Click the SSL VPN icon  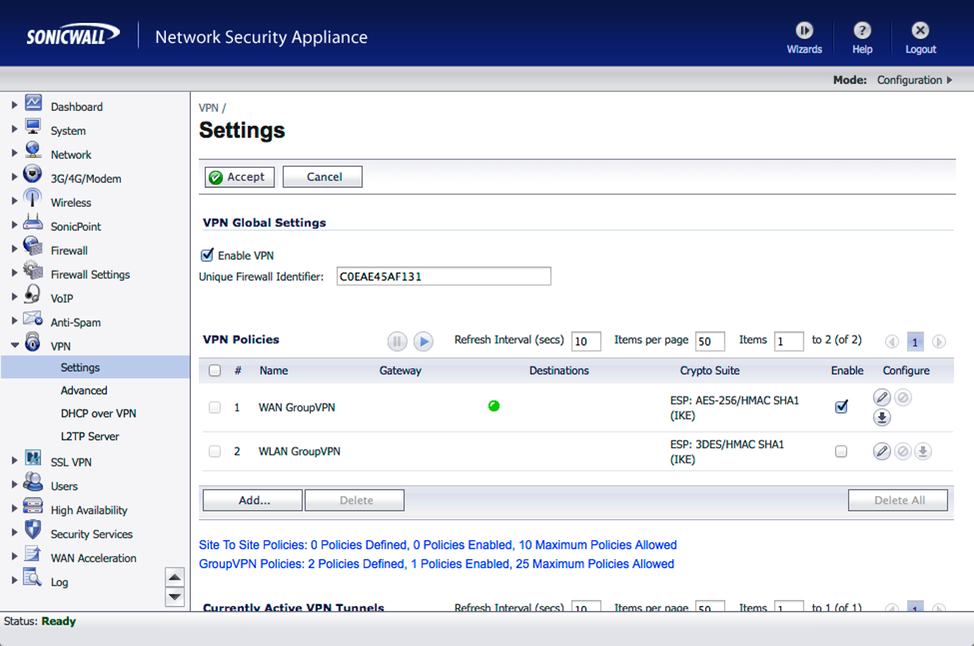34,458
